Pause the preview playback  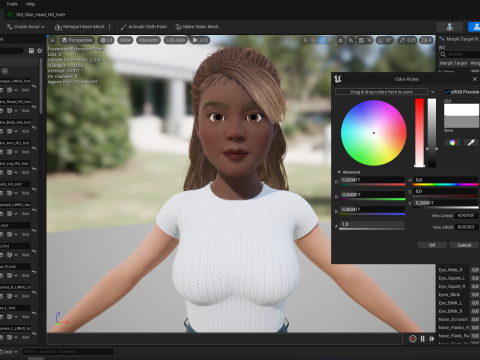[x=422, y=339]
